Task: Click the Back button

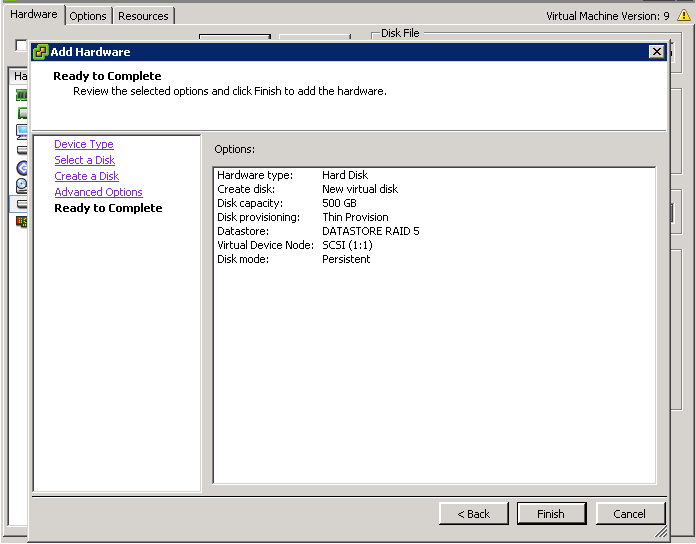Action: (474, 514)
